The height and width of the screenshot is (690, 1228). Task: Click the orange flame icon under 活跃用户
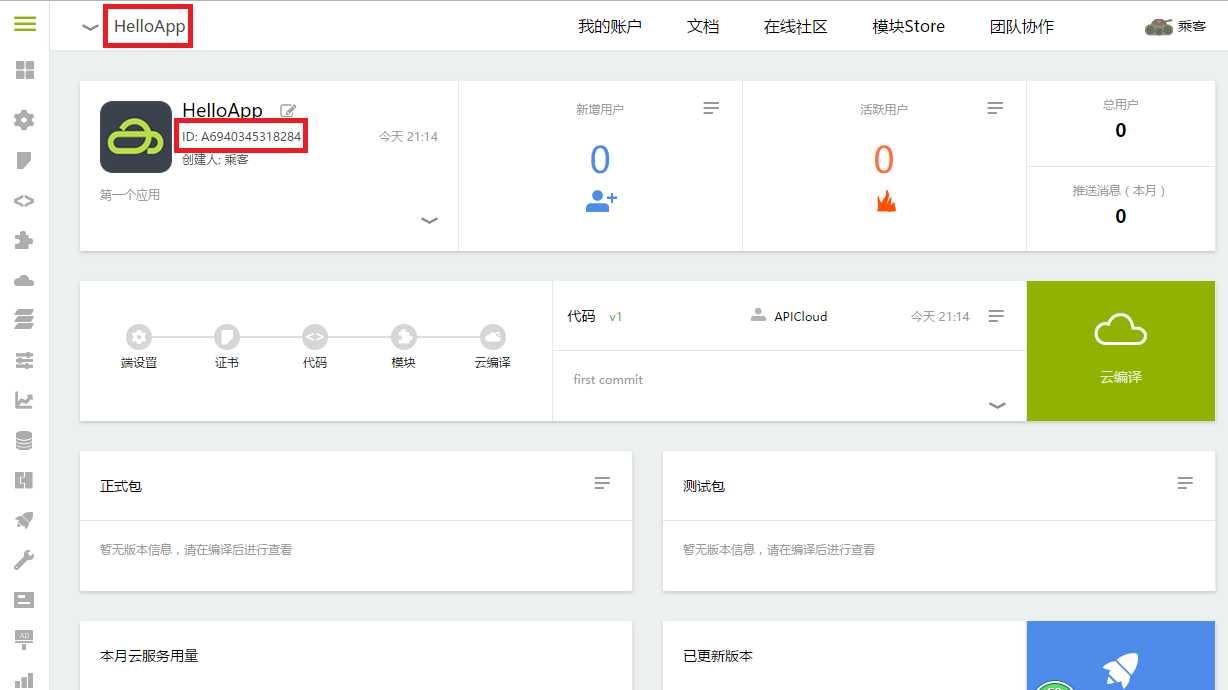885,201
